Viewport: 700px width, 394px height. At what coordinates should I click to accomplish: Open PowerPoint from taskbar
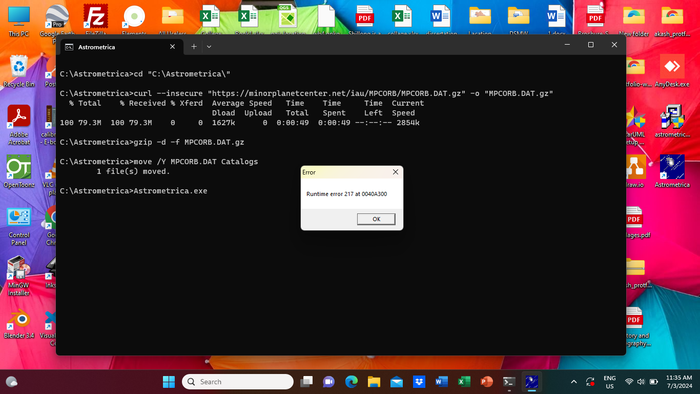coord(487,382)
